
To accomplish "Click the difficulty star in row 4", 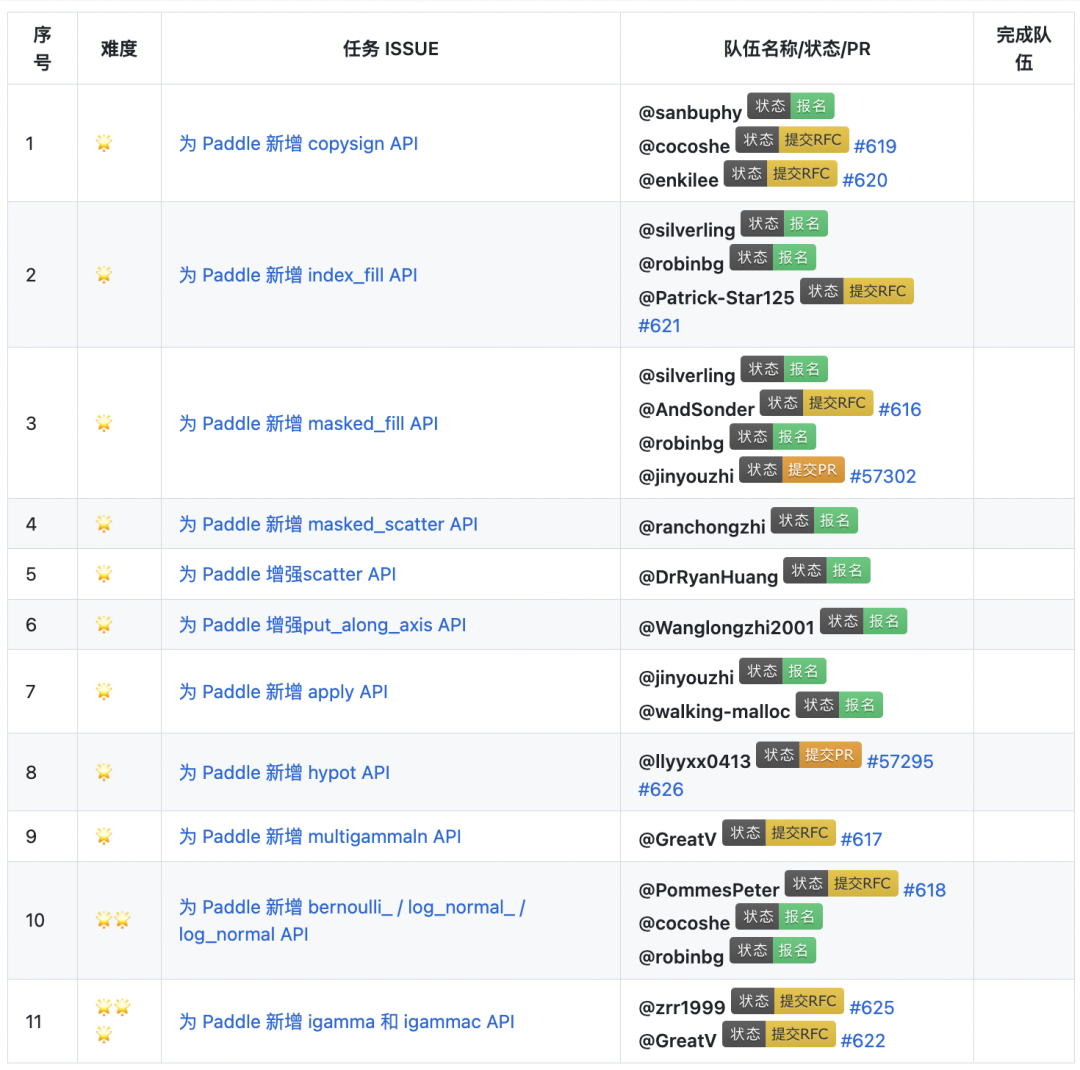I will click(x=104, y=523).
